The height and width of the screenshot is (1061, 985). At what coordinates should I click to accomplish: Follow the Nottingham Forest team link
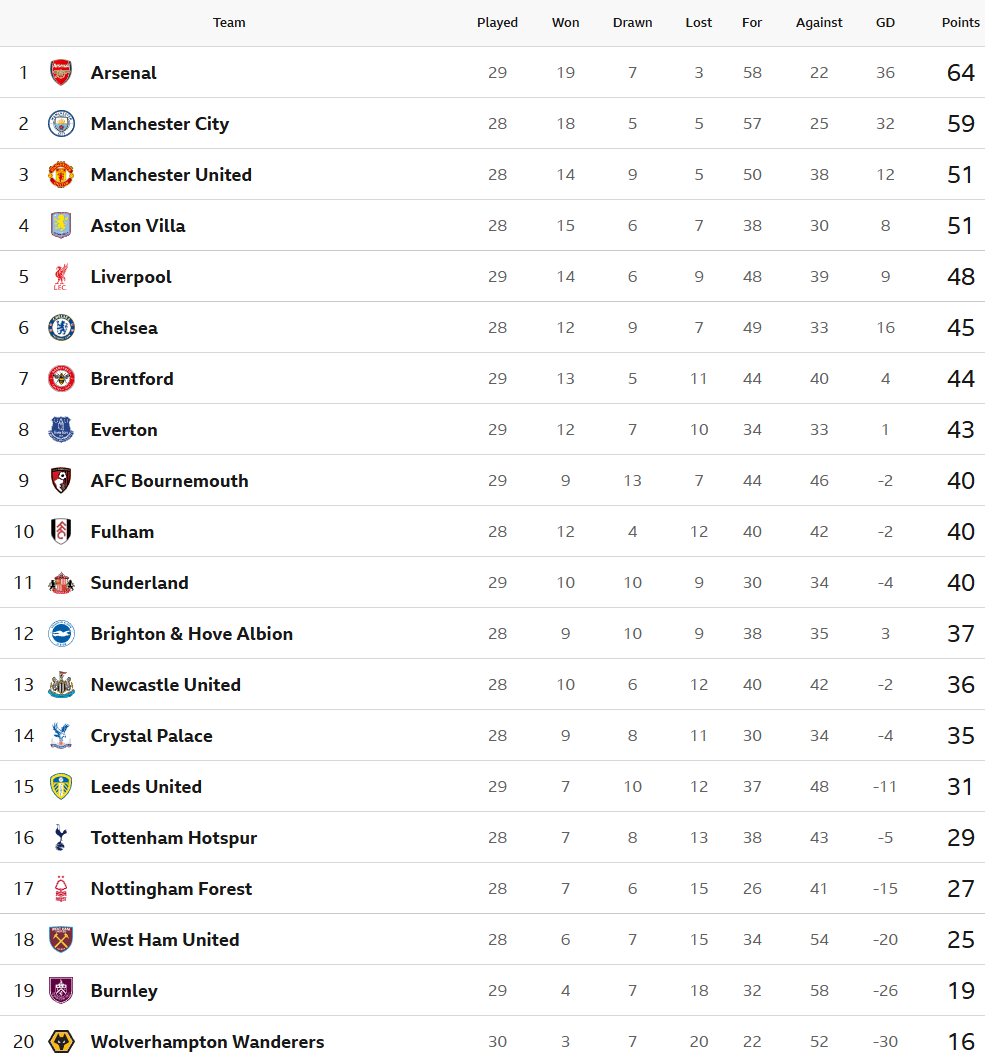[171, 889]
